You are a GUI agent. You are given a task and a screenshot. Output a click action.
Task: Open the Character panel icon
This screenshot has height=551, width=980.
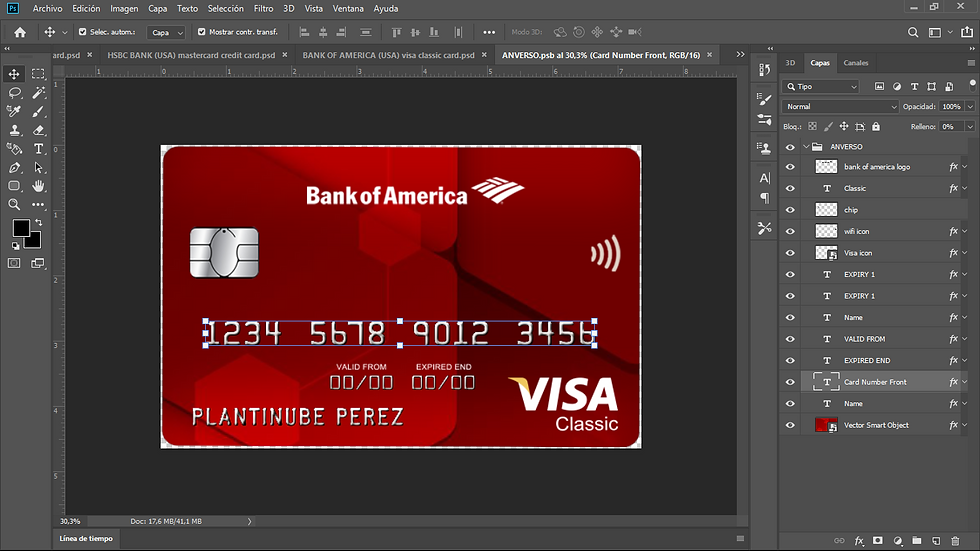click(764, 178)
